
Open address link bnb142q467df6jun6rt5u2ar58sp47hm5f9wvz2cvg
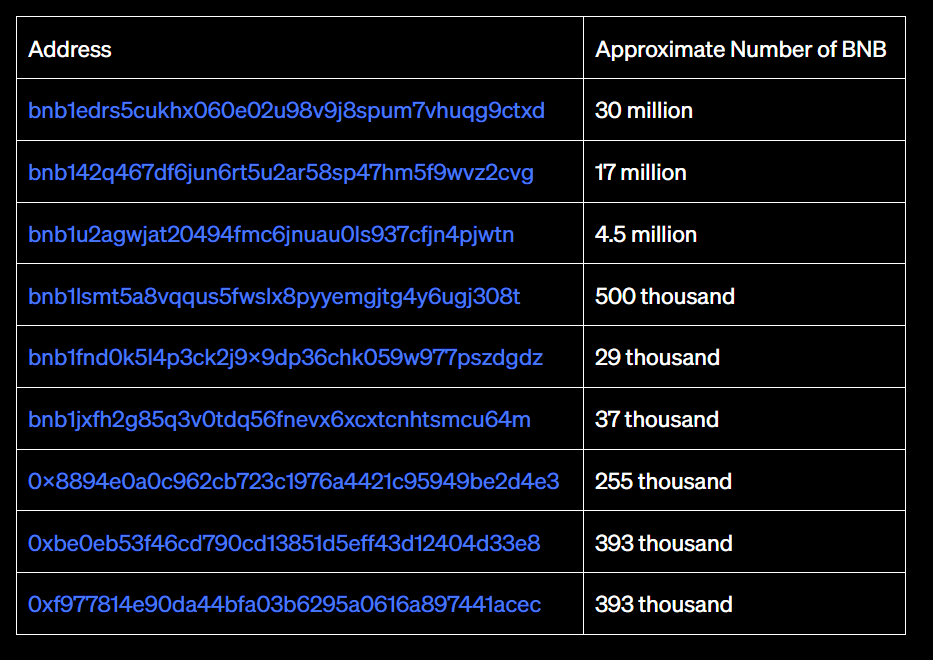(x=281, y=173)
